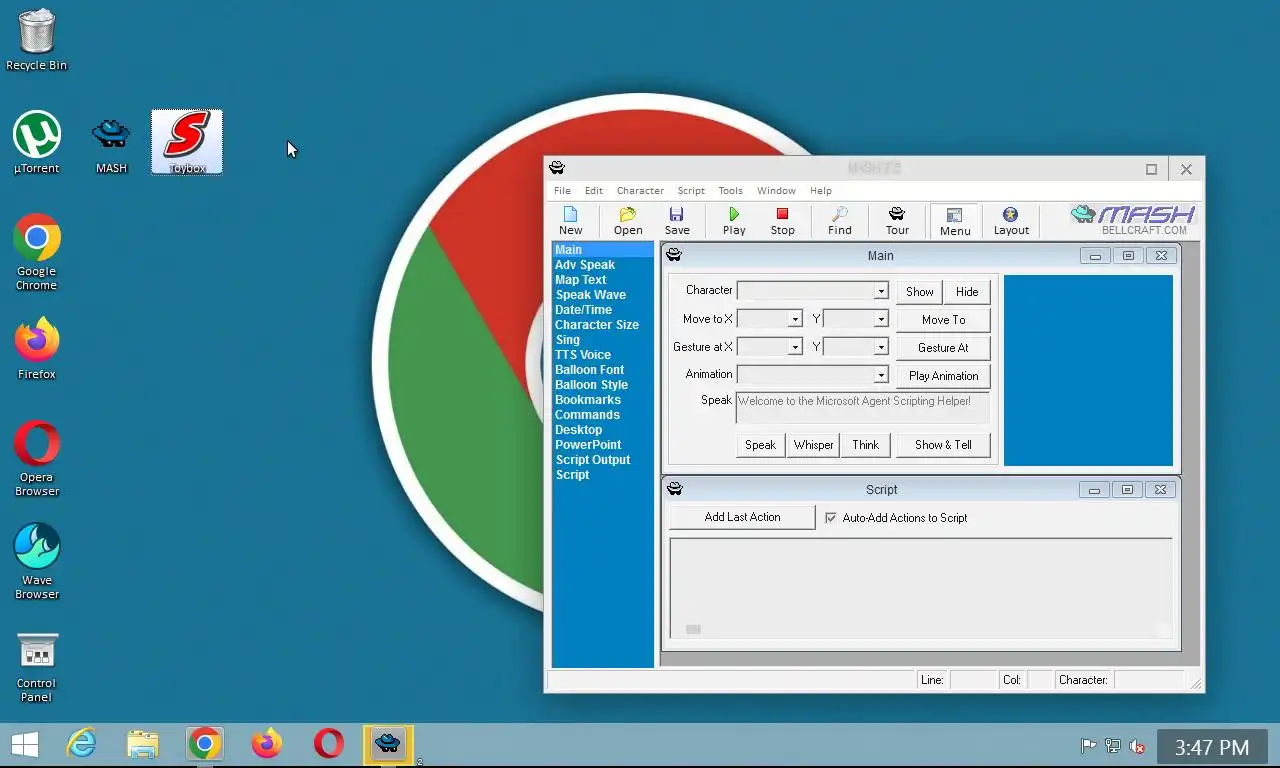This screenshot has height=768, width=1280.
Task: Save the script using the Save icon
Action: [677, 221]
